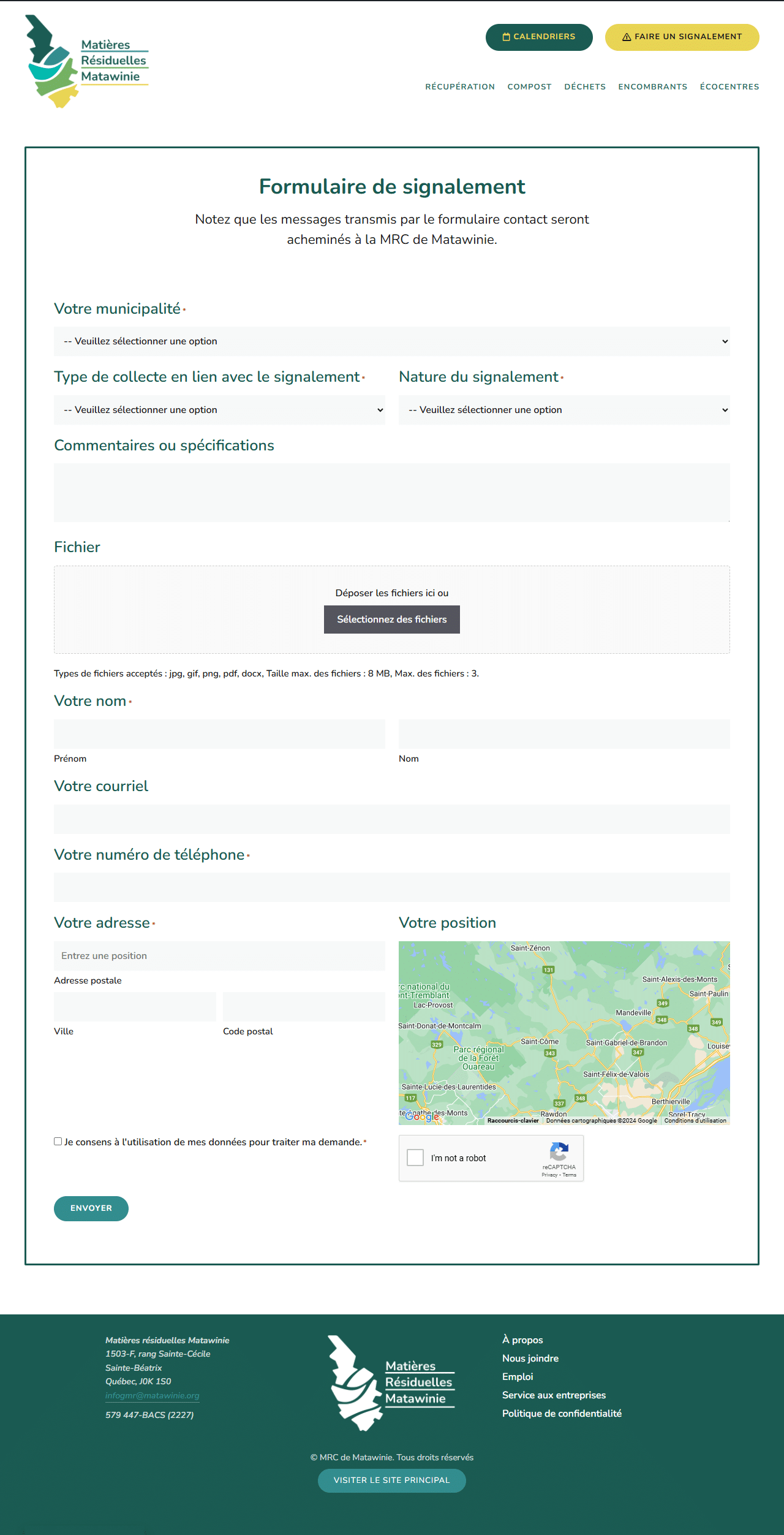Viewport: 784px width, 1535px height.
Task: Click the warning triangle icon in signalement button
Action: click(x=627, y=37)
